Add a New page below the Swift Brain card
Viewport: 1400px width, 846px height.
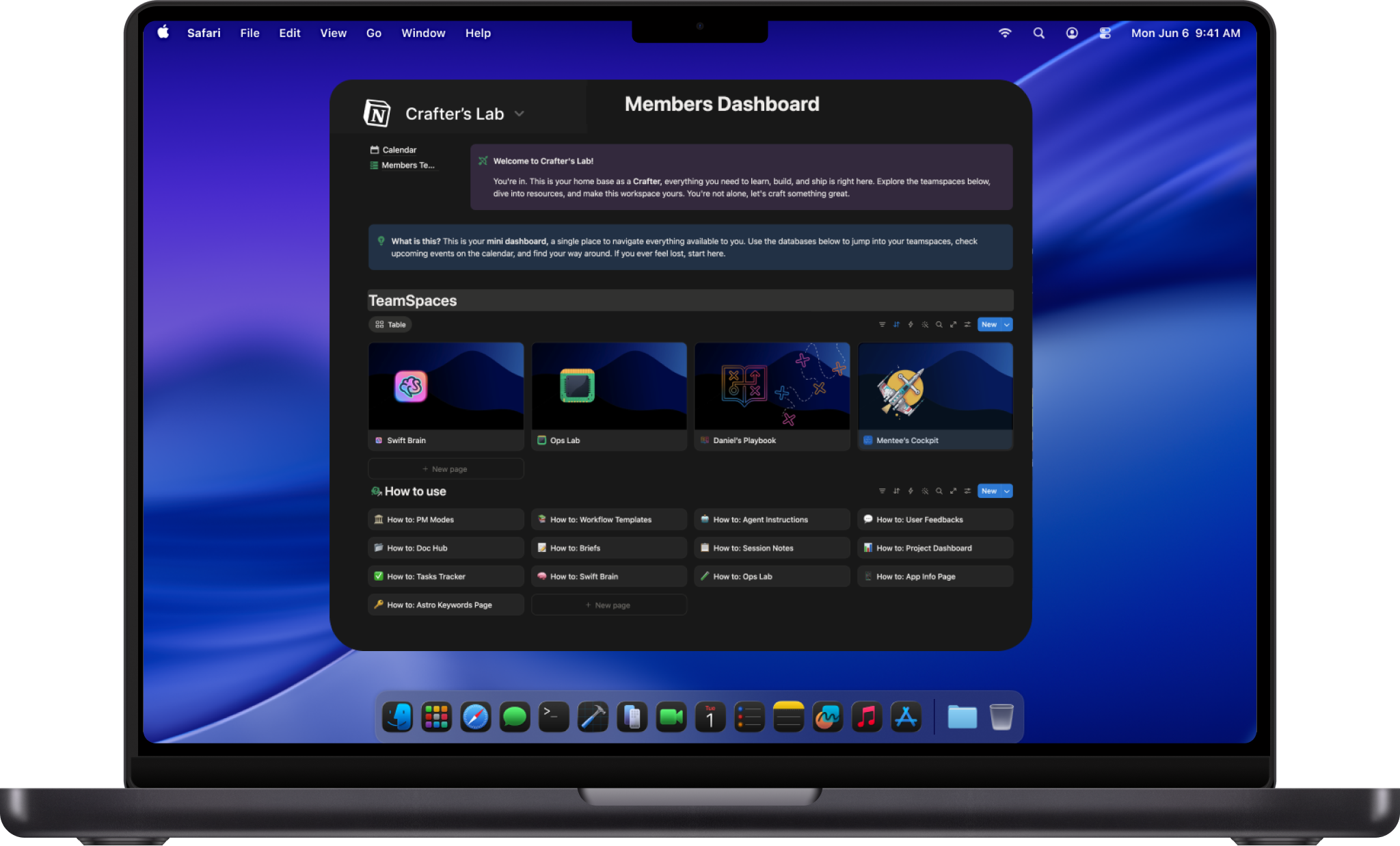click(446, 469)
